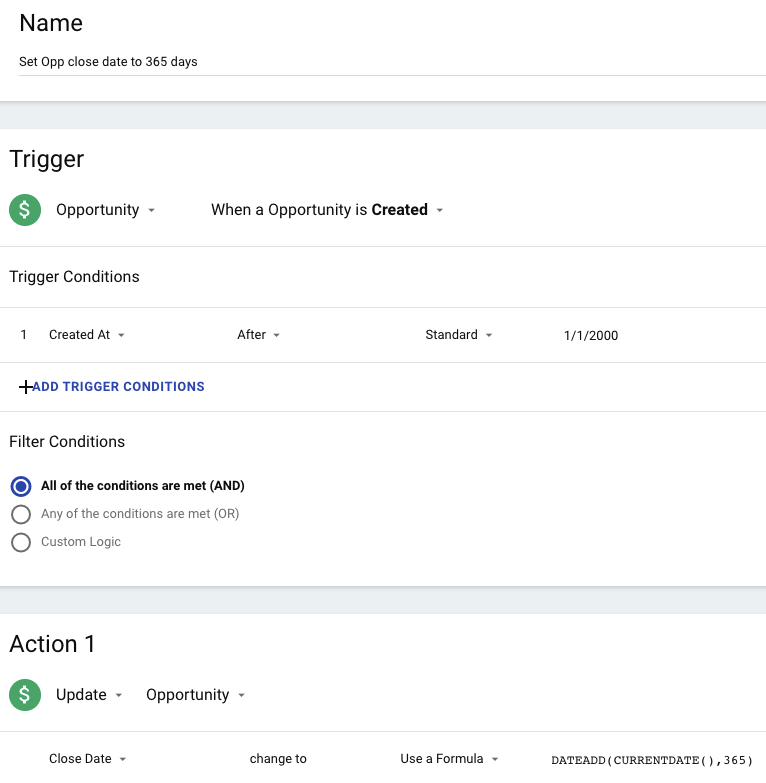Expand the Close Date field dropdown
The width and height of the screenshot is (766, 783).
(x=87, y=759)
